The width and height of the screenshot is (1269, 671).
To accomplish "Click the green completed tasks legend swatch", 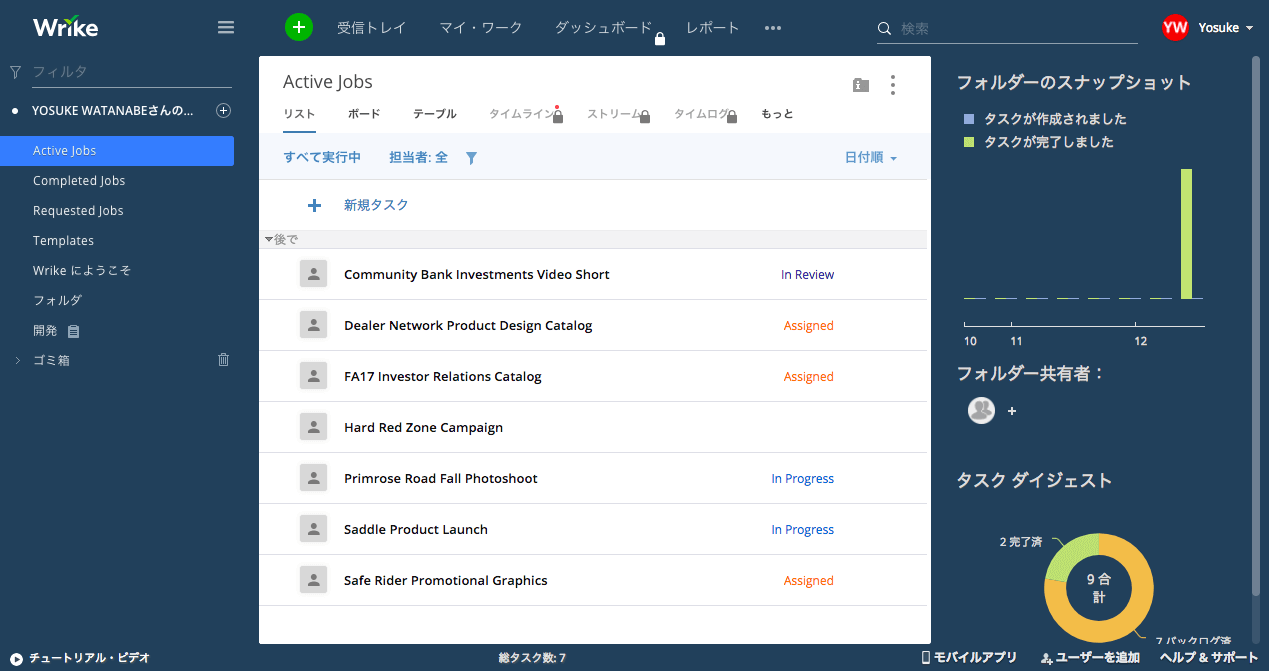I will pyautogui.click(x=968, y=143).
